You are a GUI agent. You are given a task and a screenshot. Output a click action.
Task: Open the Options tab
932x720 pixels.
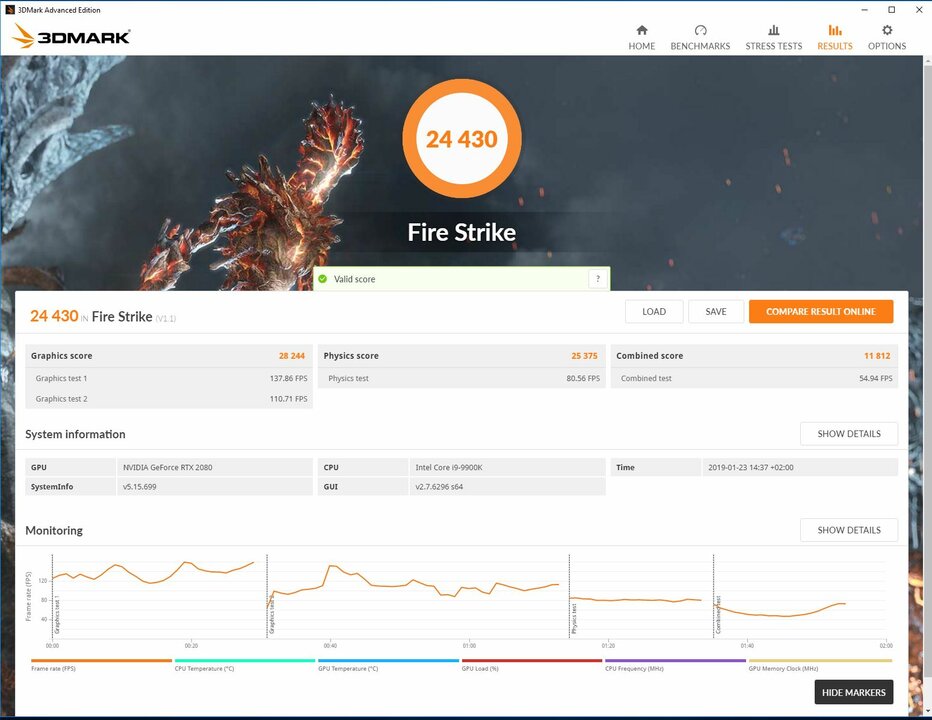click(x=887, y=37)
